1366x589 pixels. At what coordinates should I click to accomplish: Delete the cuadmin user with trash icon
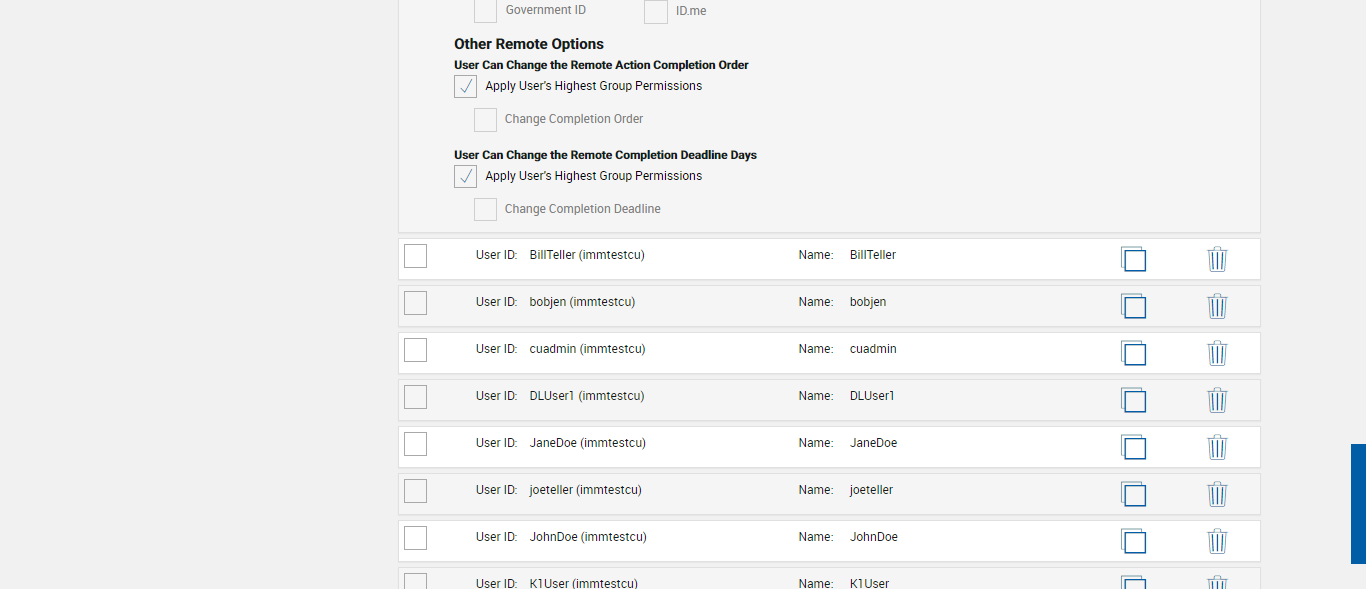[x=1217, y=353]
